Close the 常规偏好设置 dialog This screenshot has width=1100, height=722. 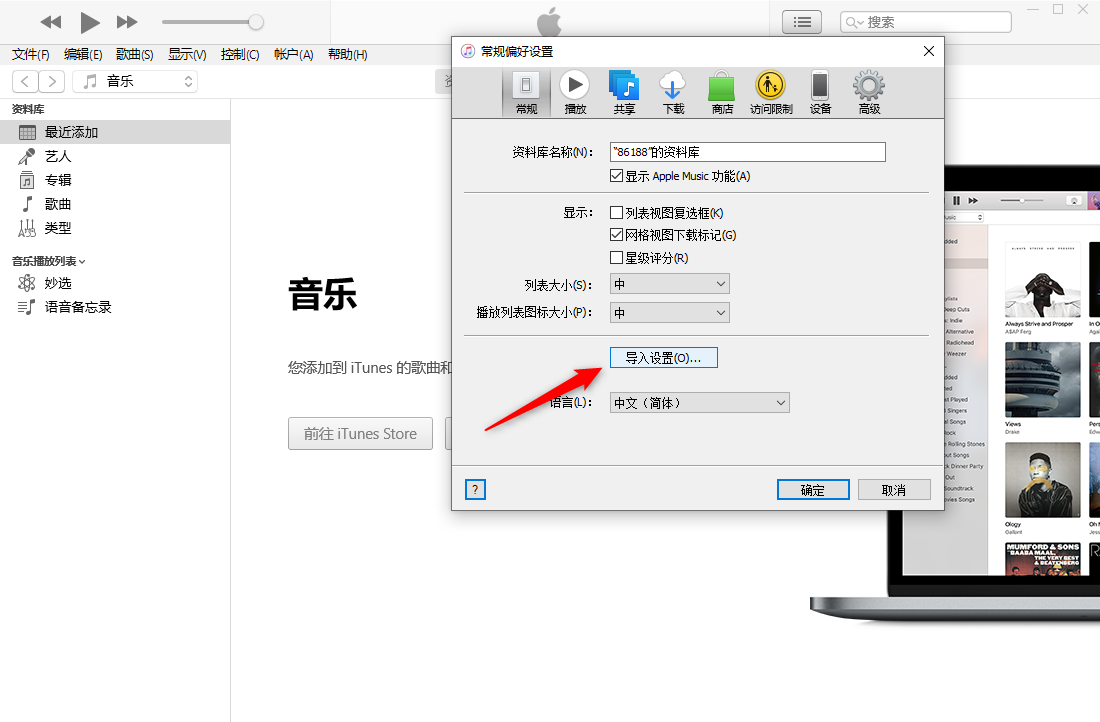[x=929, y=51]
